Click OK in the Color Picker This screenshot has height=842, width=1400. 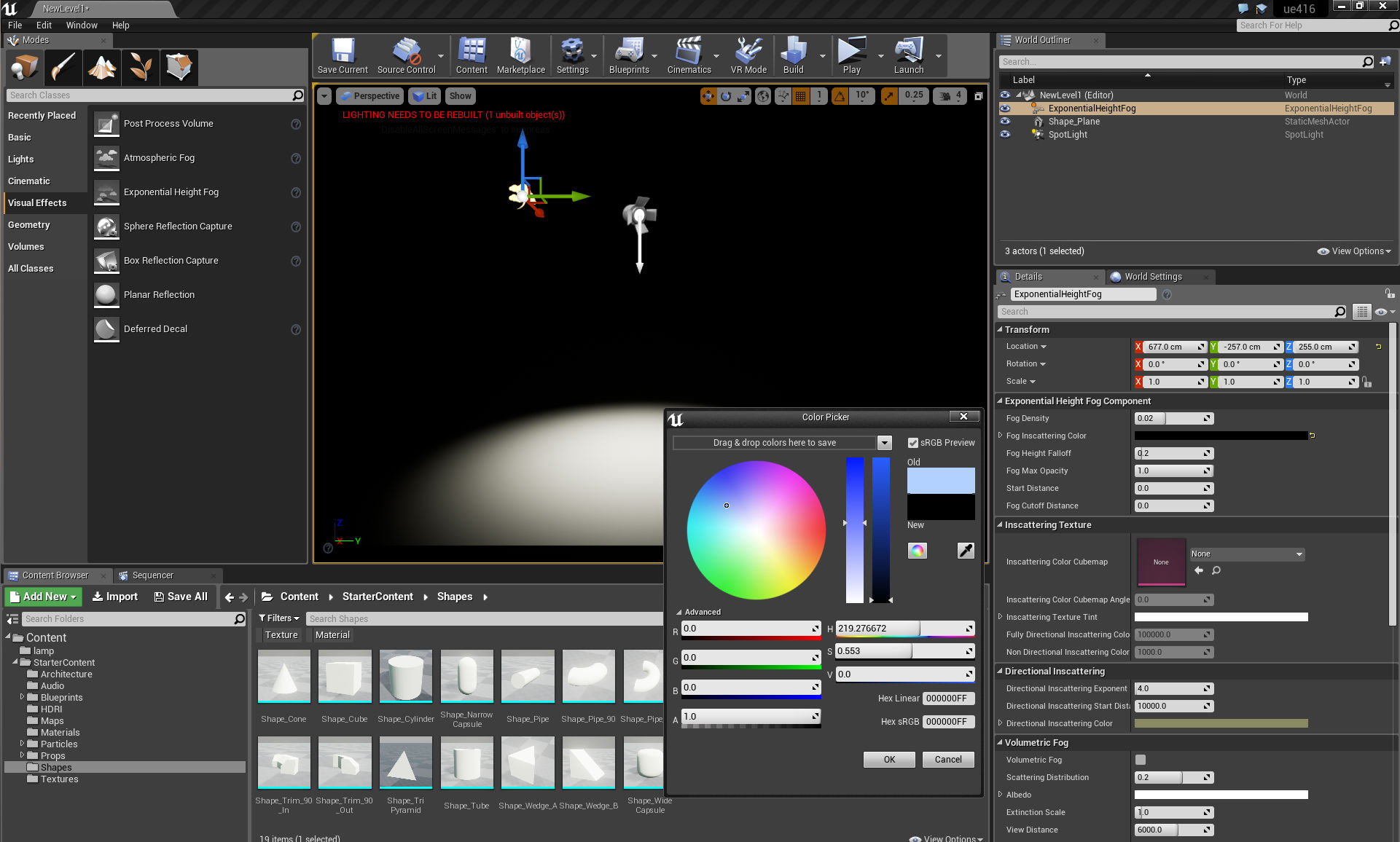click(889, 760)
